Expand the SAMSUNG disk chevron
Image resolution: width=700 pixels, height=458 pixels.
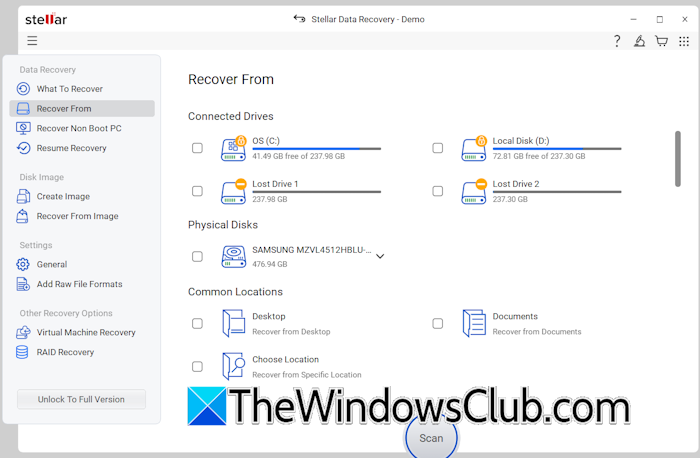[380, 256]
